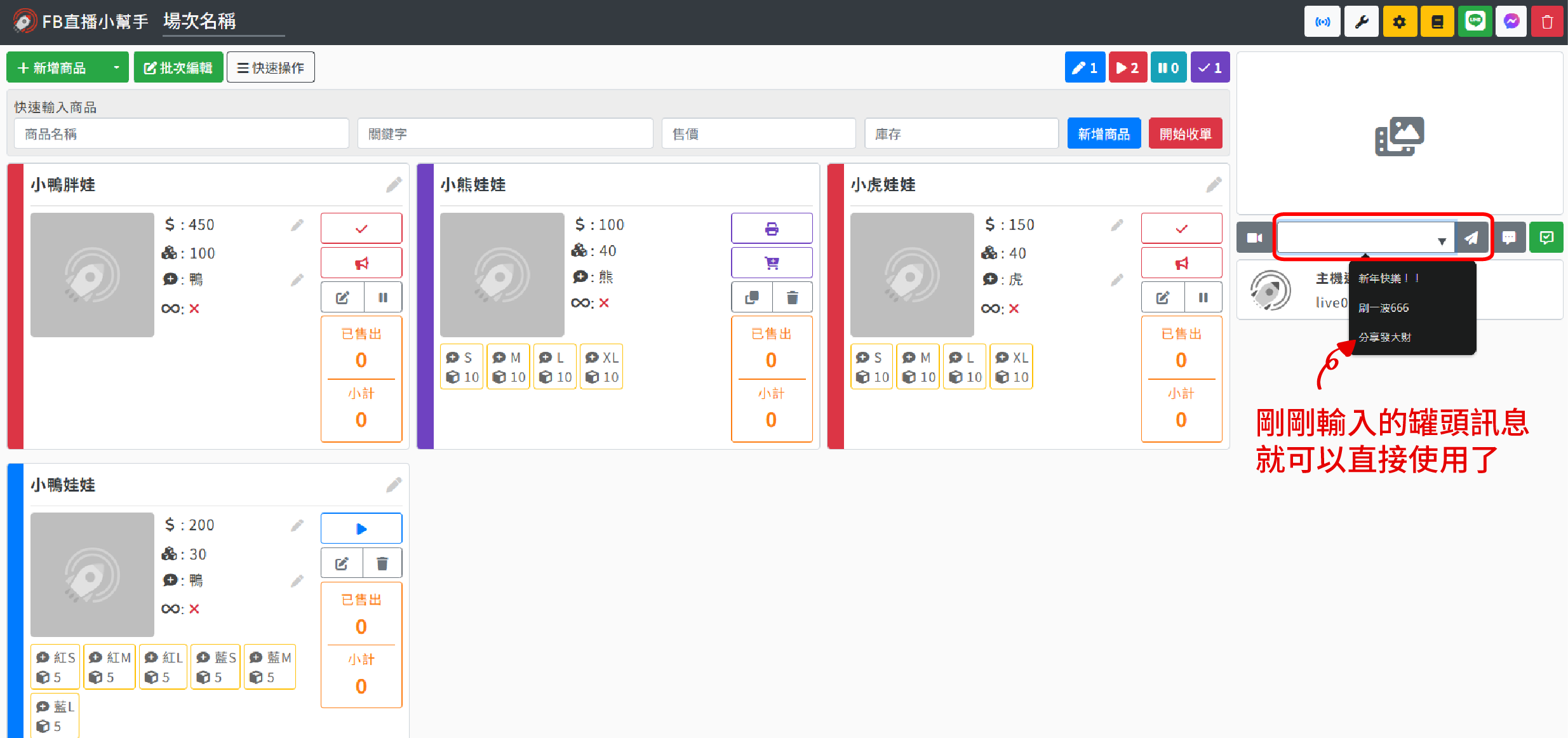Click the green LINE icon
The image size is (1568, 738).
pyautogui.click(x=1475, y=22)
